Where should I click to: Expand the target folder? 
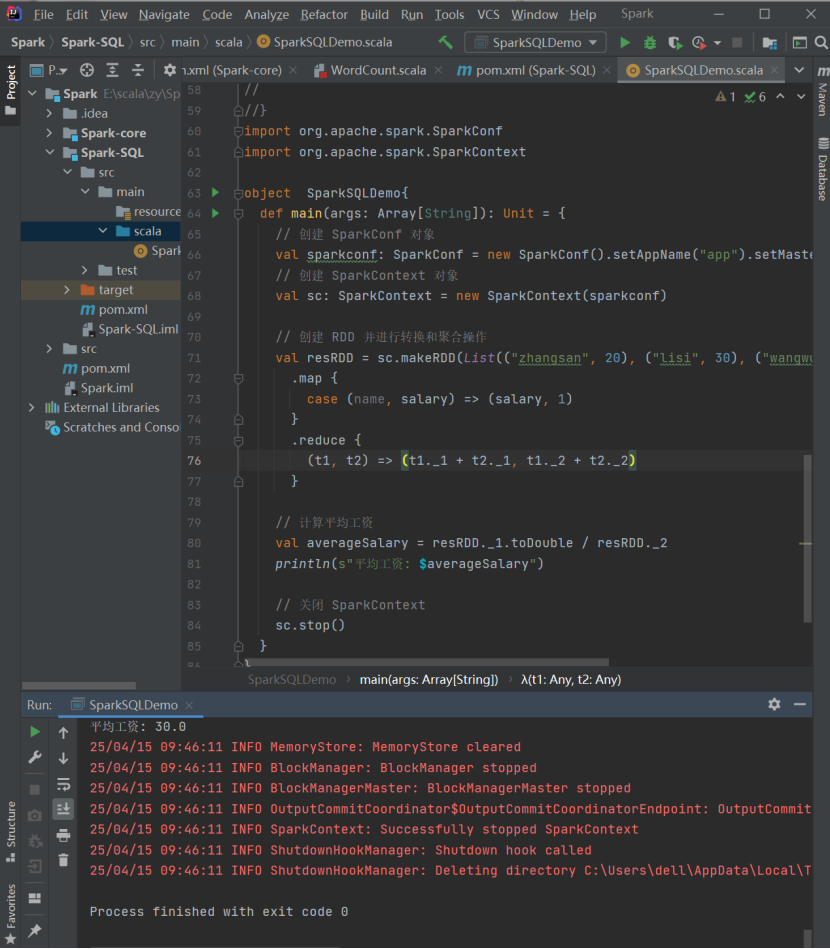[67, 290]
